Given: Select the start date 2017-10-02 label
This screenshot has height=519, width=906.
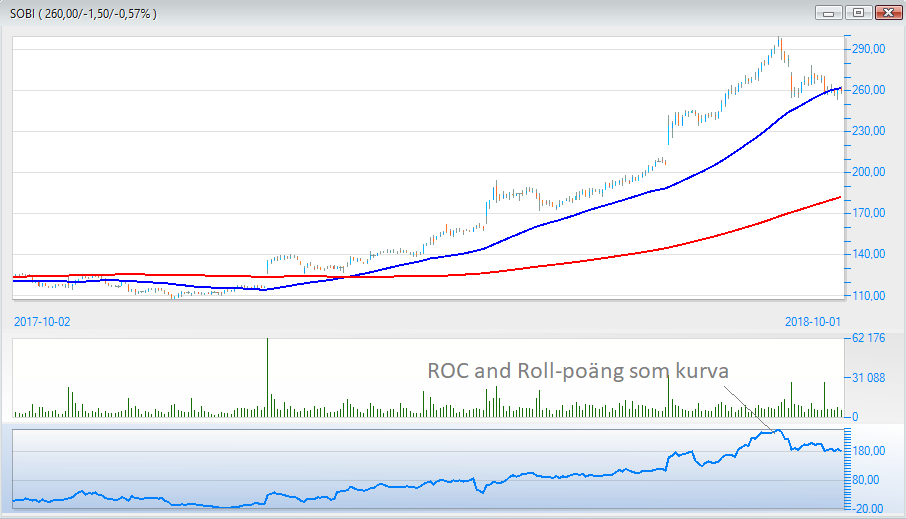Looking at the screenshot, I should coord(42,322).
